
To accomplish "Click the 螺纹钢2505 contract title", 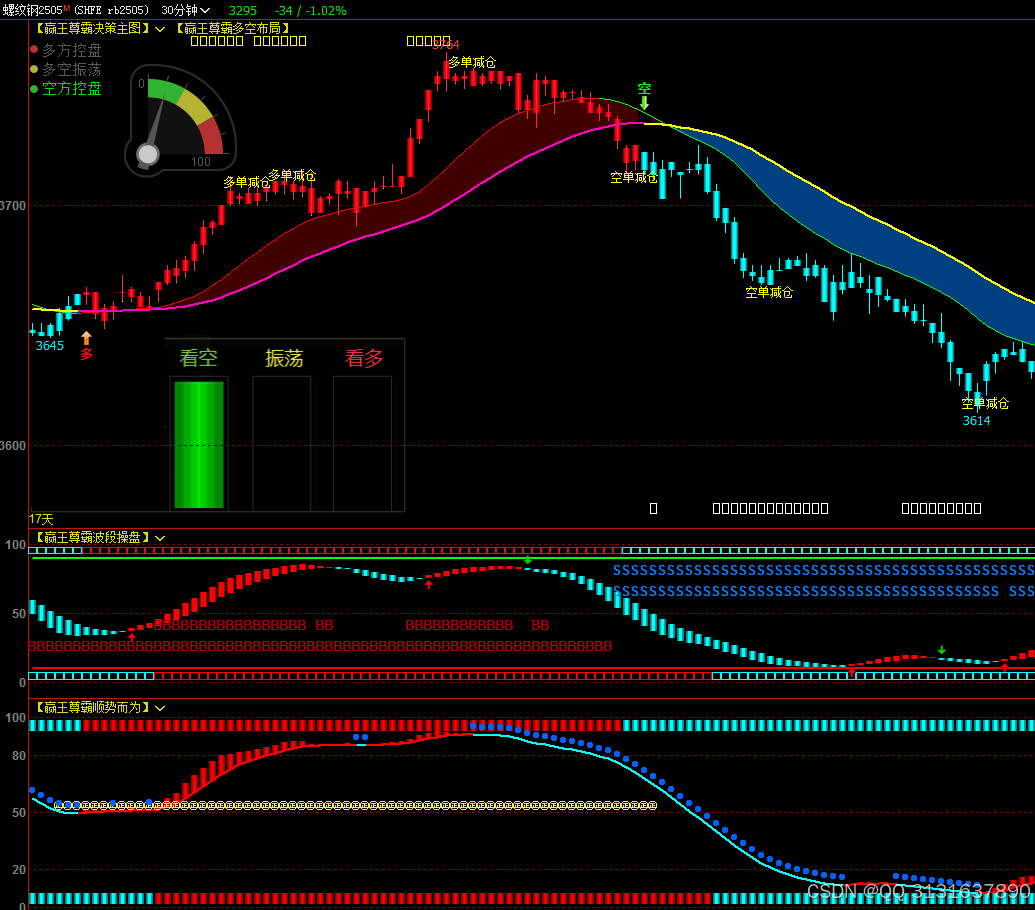I will [x=32, y=11].
